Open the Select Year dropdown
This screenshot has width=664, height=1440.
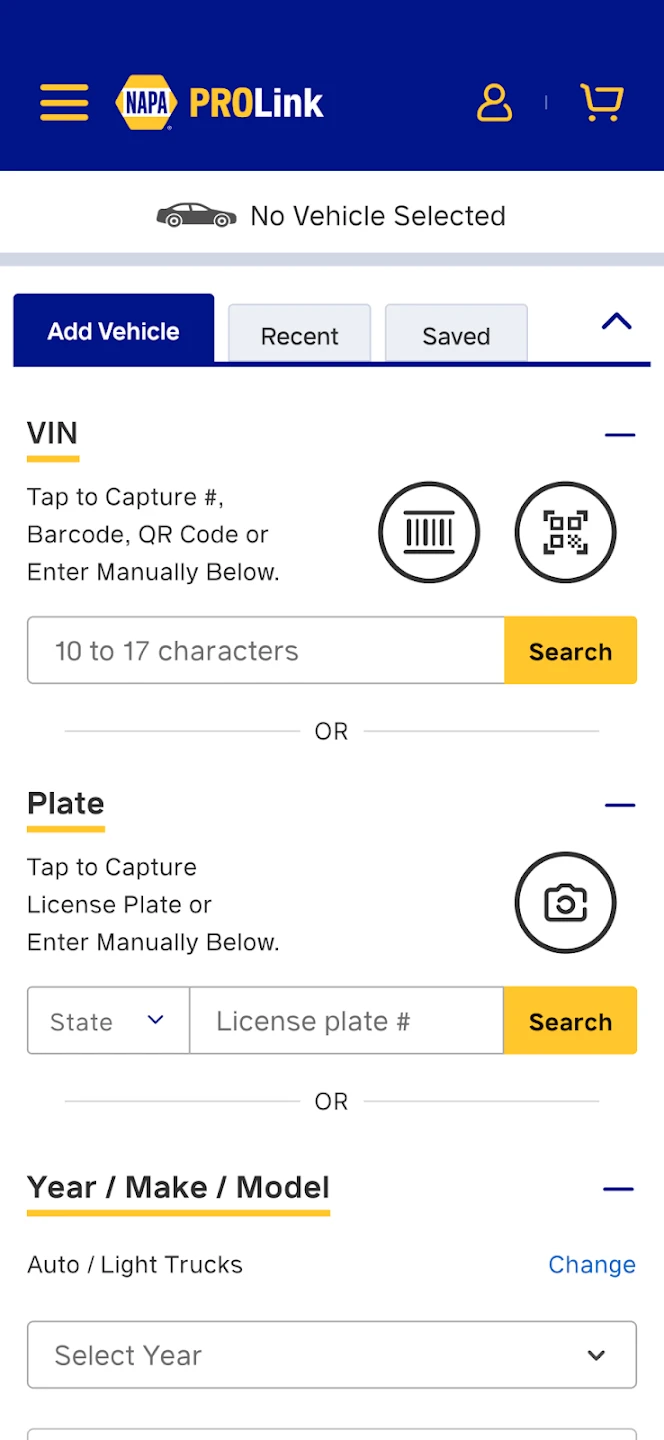coord(331,1355)
